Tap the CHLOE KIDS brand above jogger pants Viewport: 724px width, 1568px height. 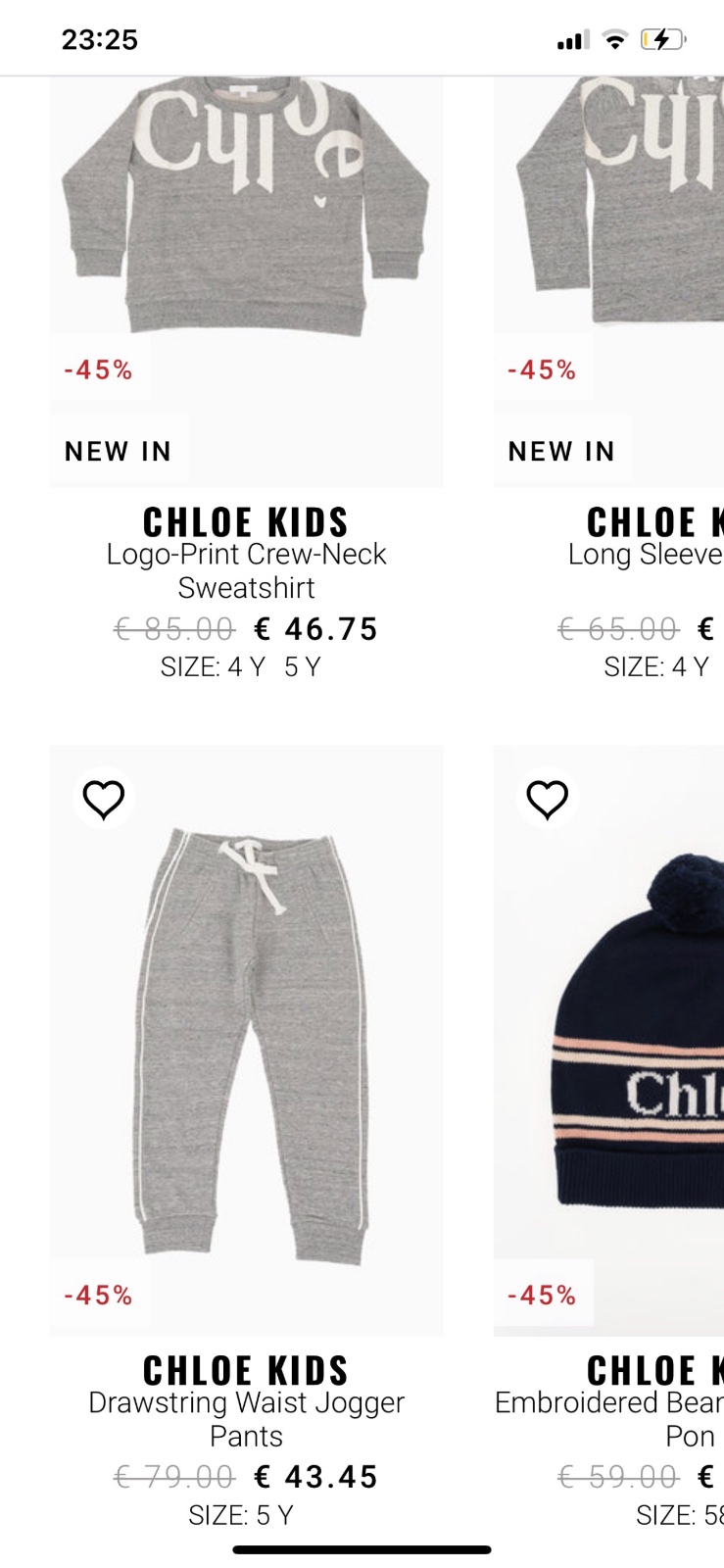point(246,1370)
